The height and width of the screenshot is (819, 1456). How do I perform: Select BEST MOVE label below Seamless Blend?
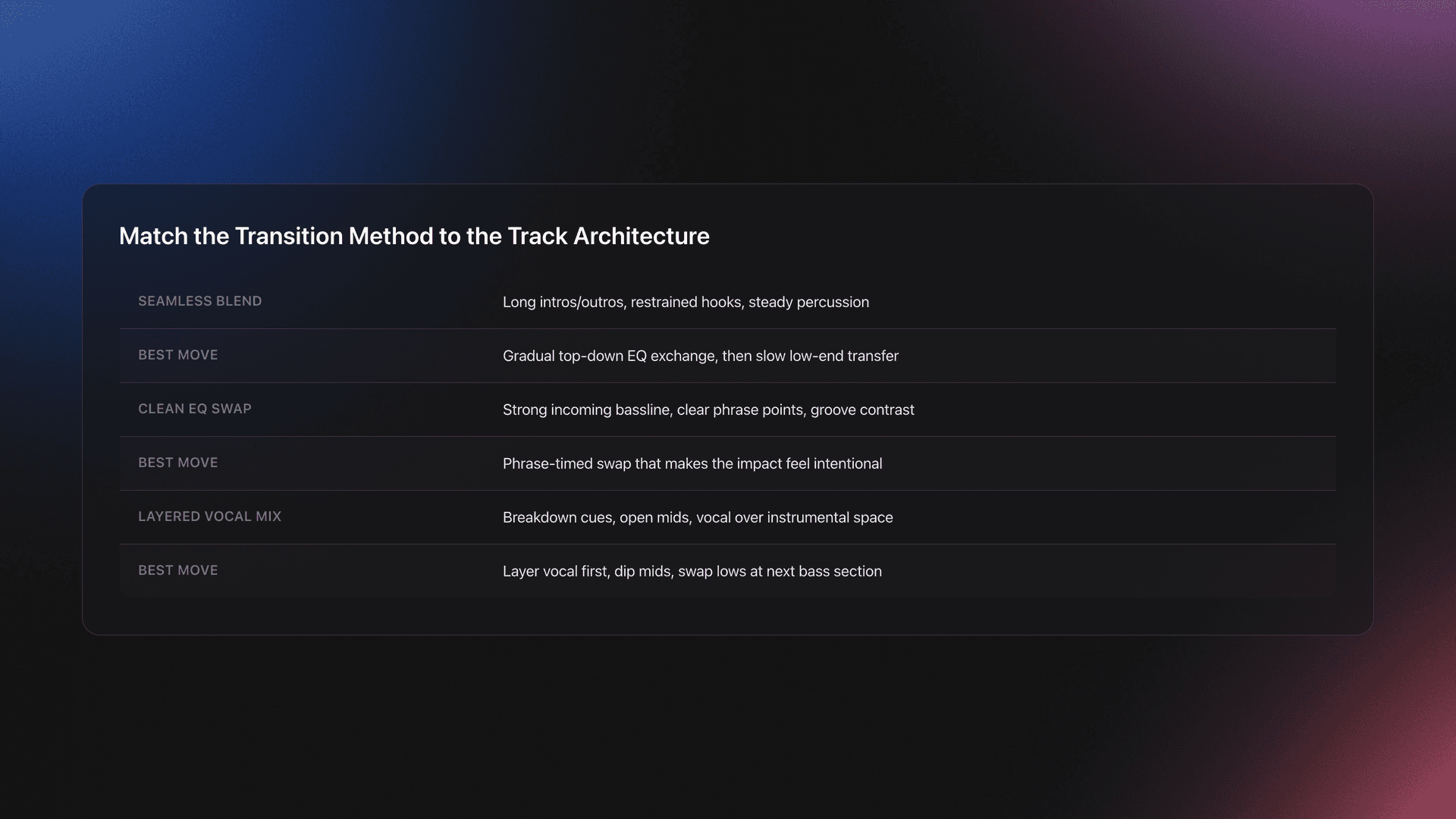(177, 355)
